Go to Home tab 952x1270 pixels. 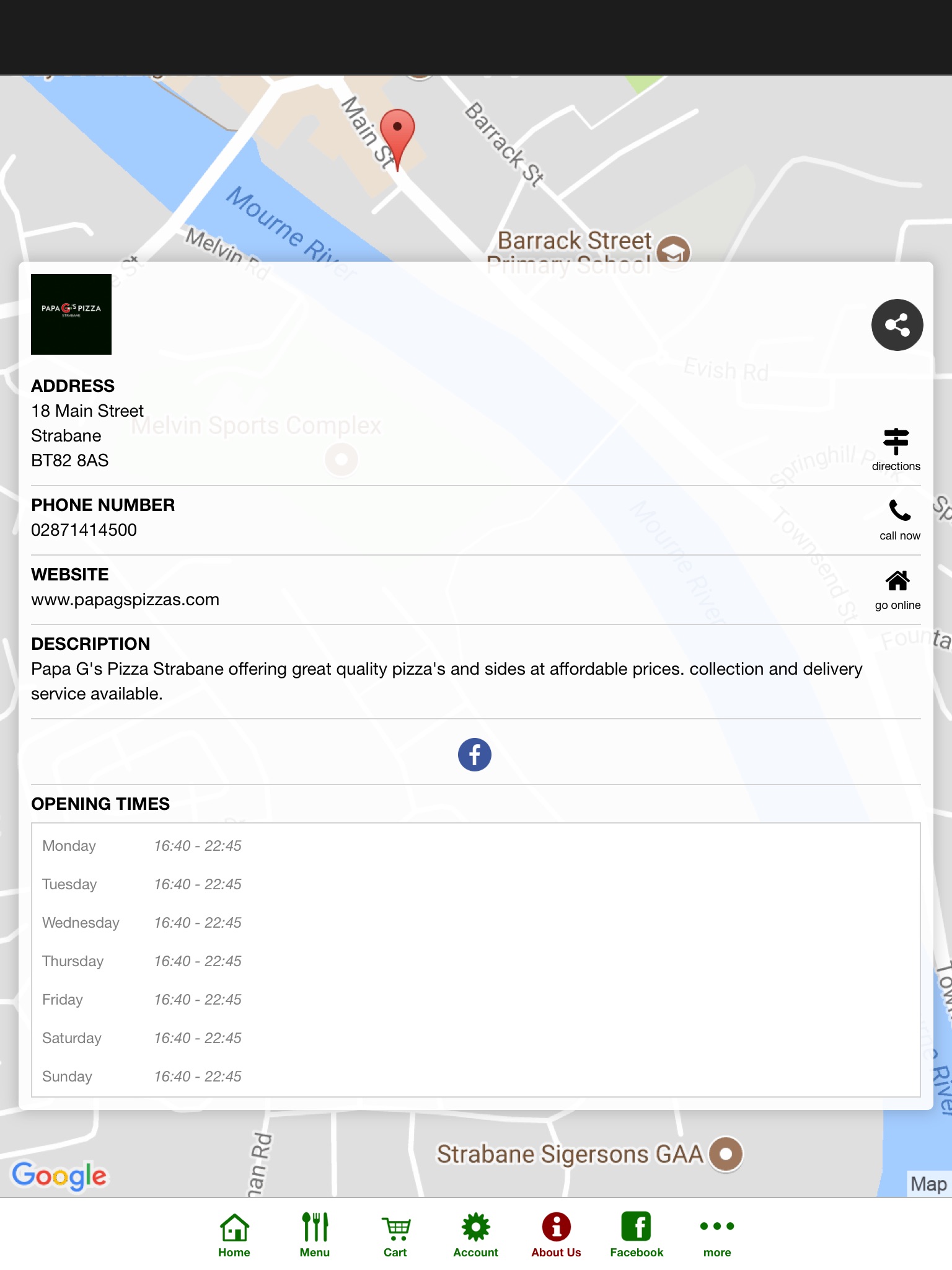click(234, 1235)
